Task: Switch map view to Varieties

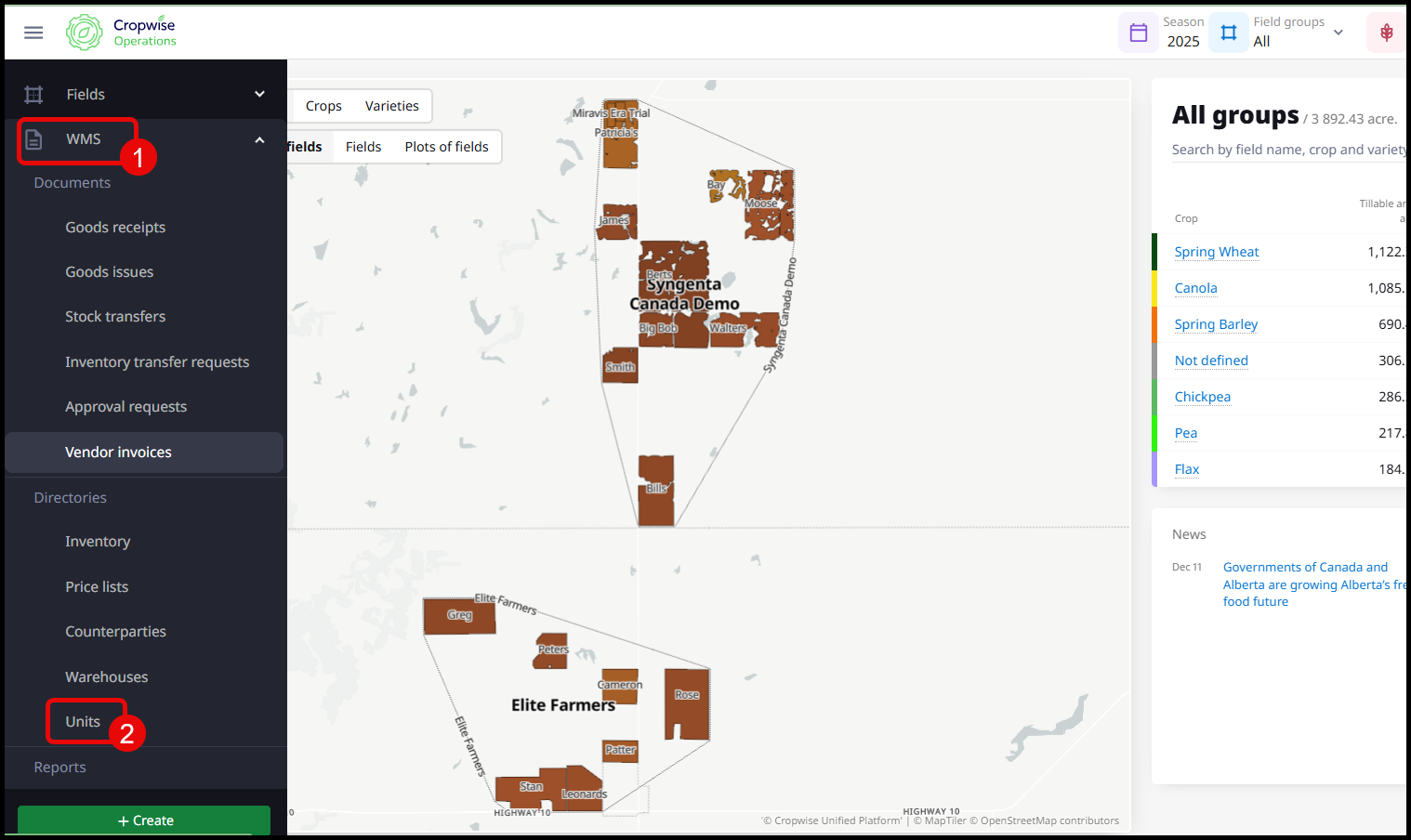Action: click(391, 106)
